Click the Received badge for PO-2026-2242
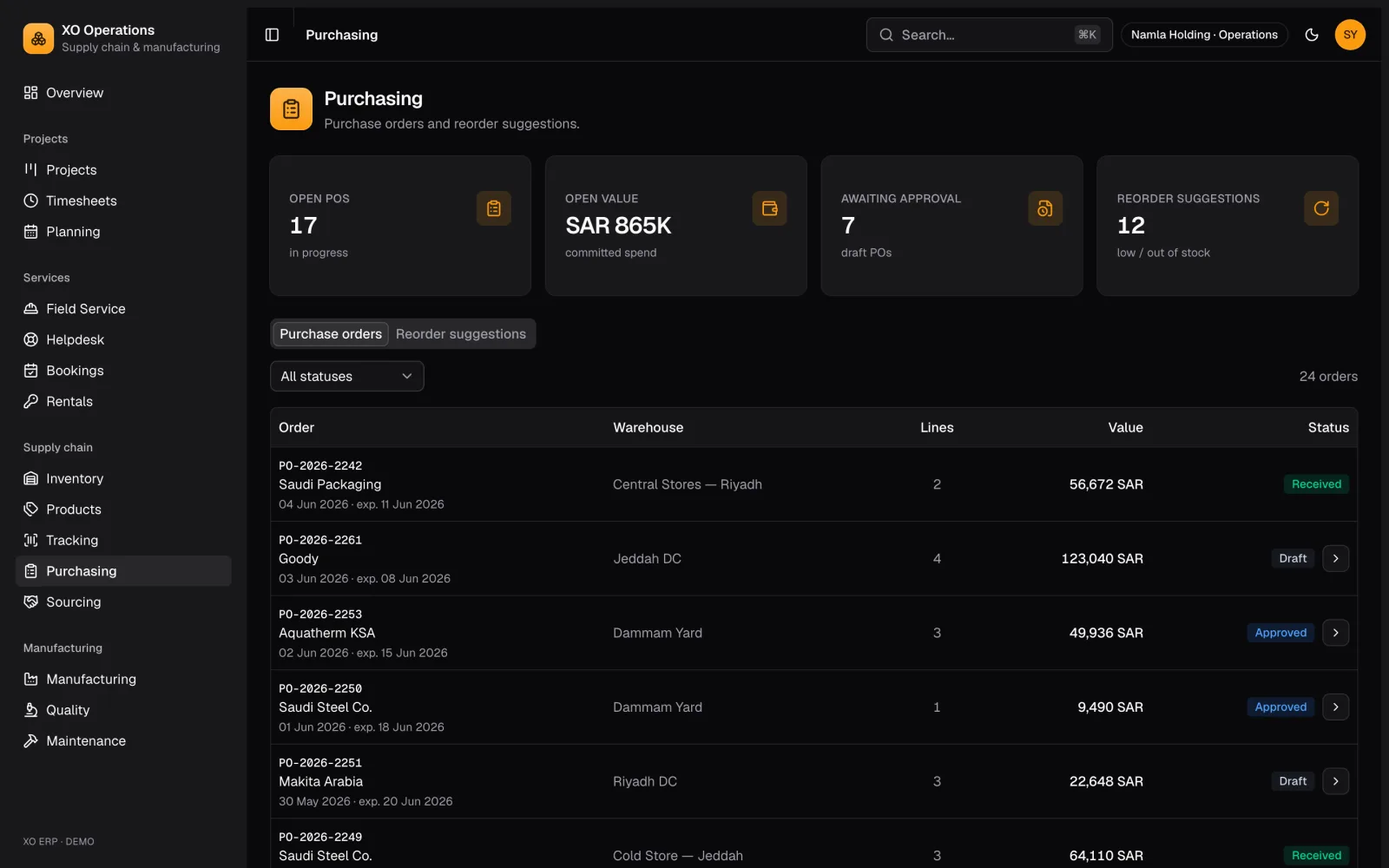This screenshot has width=1389, height=868. pyautogui.click(x=1316, y=484)
